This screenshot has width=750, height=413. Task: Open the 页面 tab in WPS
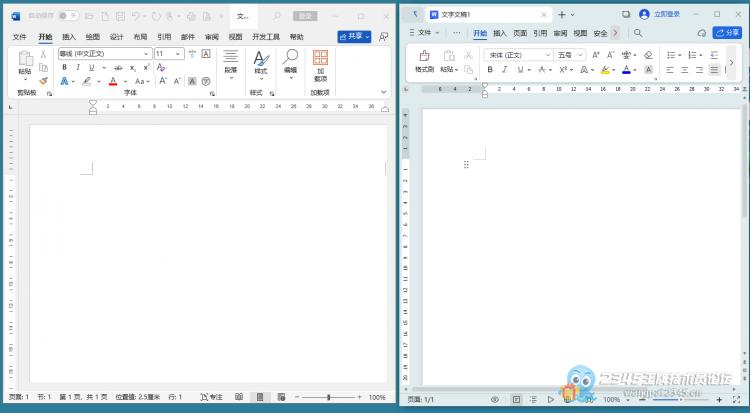click(520, 33)
